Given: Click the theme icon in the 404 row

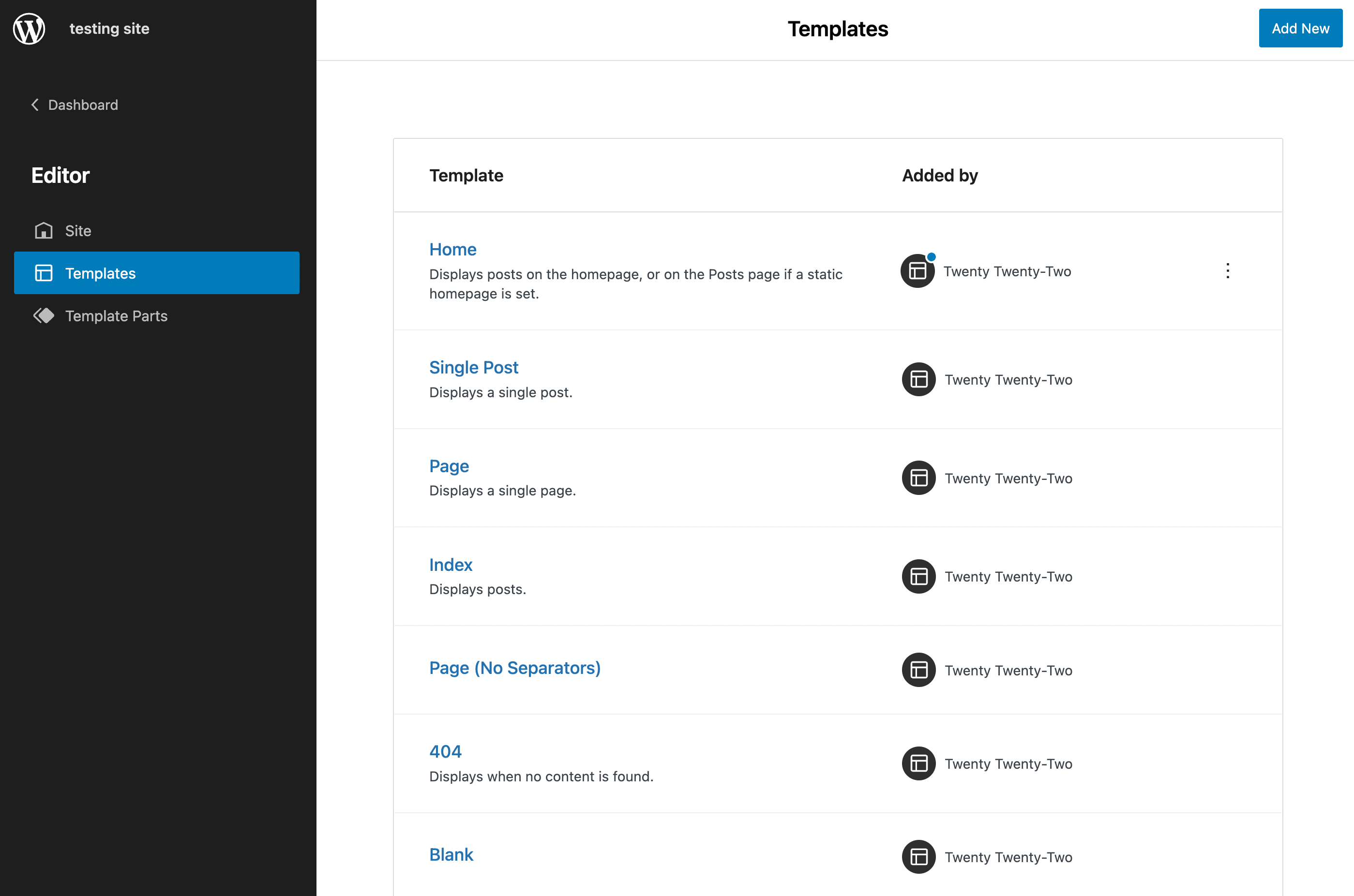Looking at the screenshot, I should click(x=918, y=763).
